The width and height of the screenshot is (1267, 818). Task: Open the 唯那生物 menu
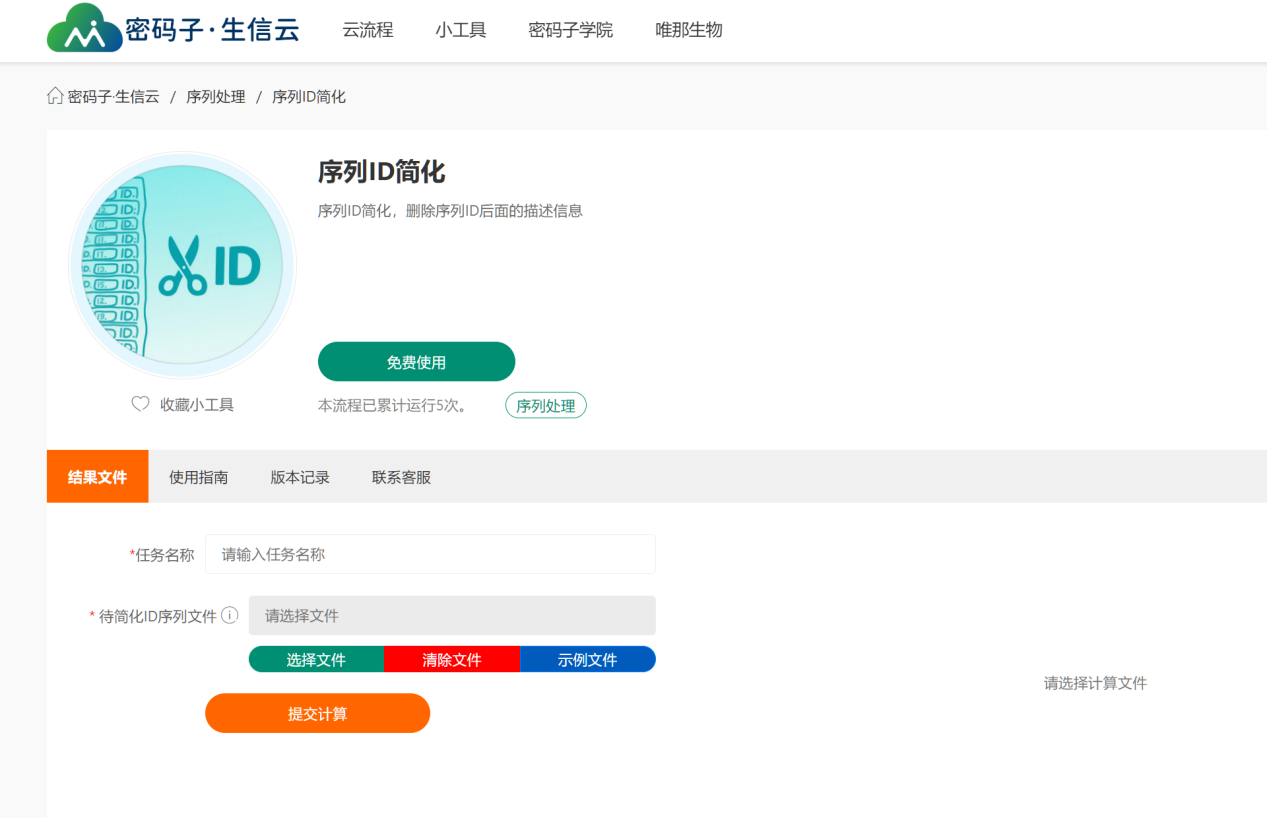[689, 30]
